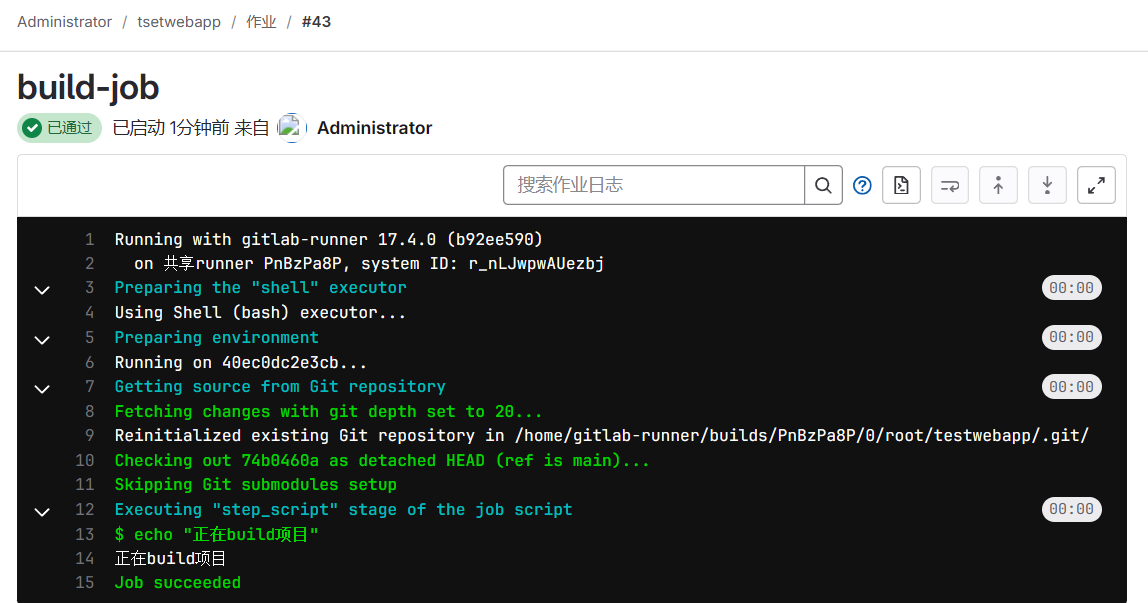The width and height of the screenshot is (1148, 603).
Task: Collapse 'Executing step_script' section
Action: click(x=42, y=512)
